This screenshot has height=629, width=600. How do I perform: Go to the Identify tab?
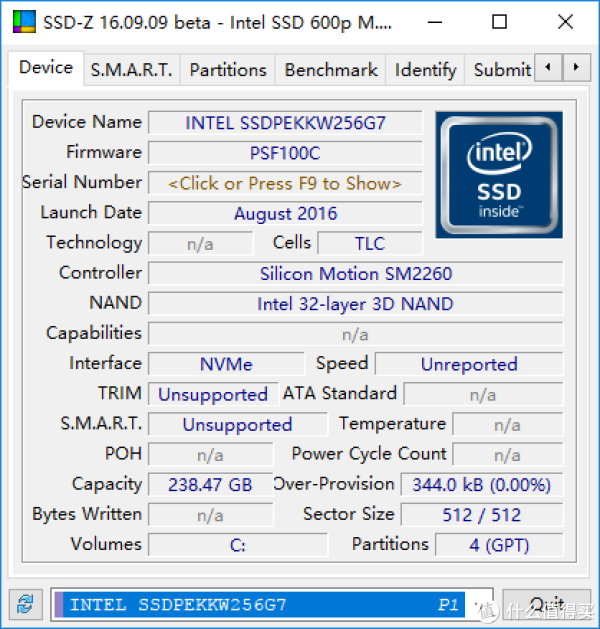tap(425, 70)
